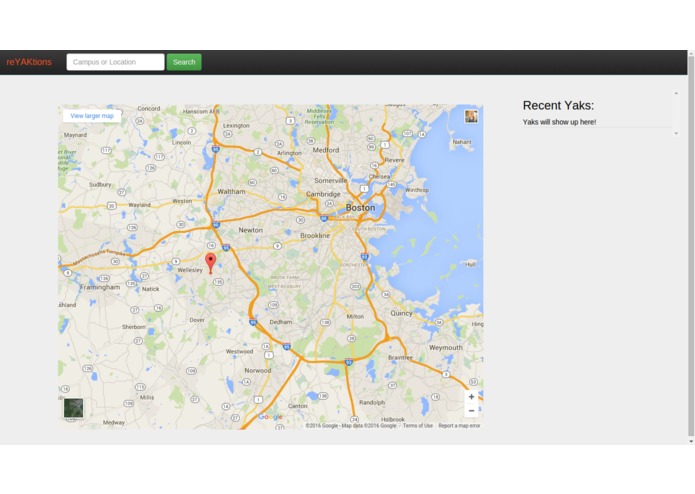Click the Quincy label on the map
Viewport: 695px width, 494px height.
click(401, 313)
